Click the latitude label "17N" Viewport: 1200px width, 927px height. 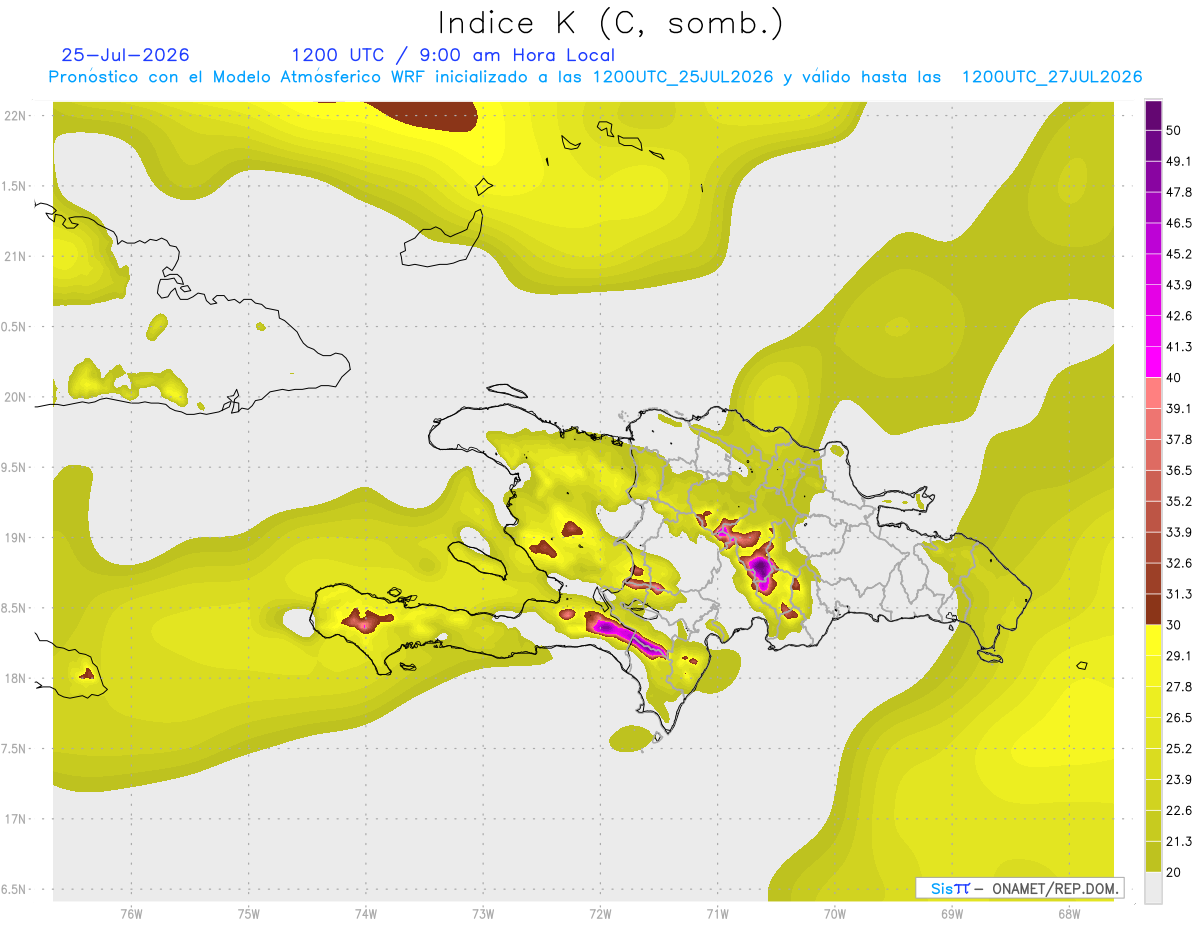[15, 819]
